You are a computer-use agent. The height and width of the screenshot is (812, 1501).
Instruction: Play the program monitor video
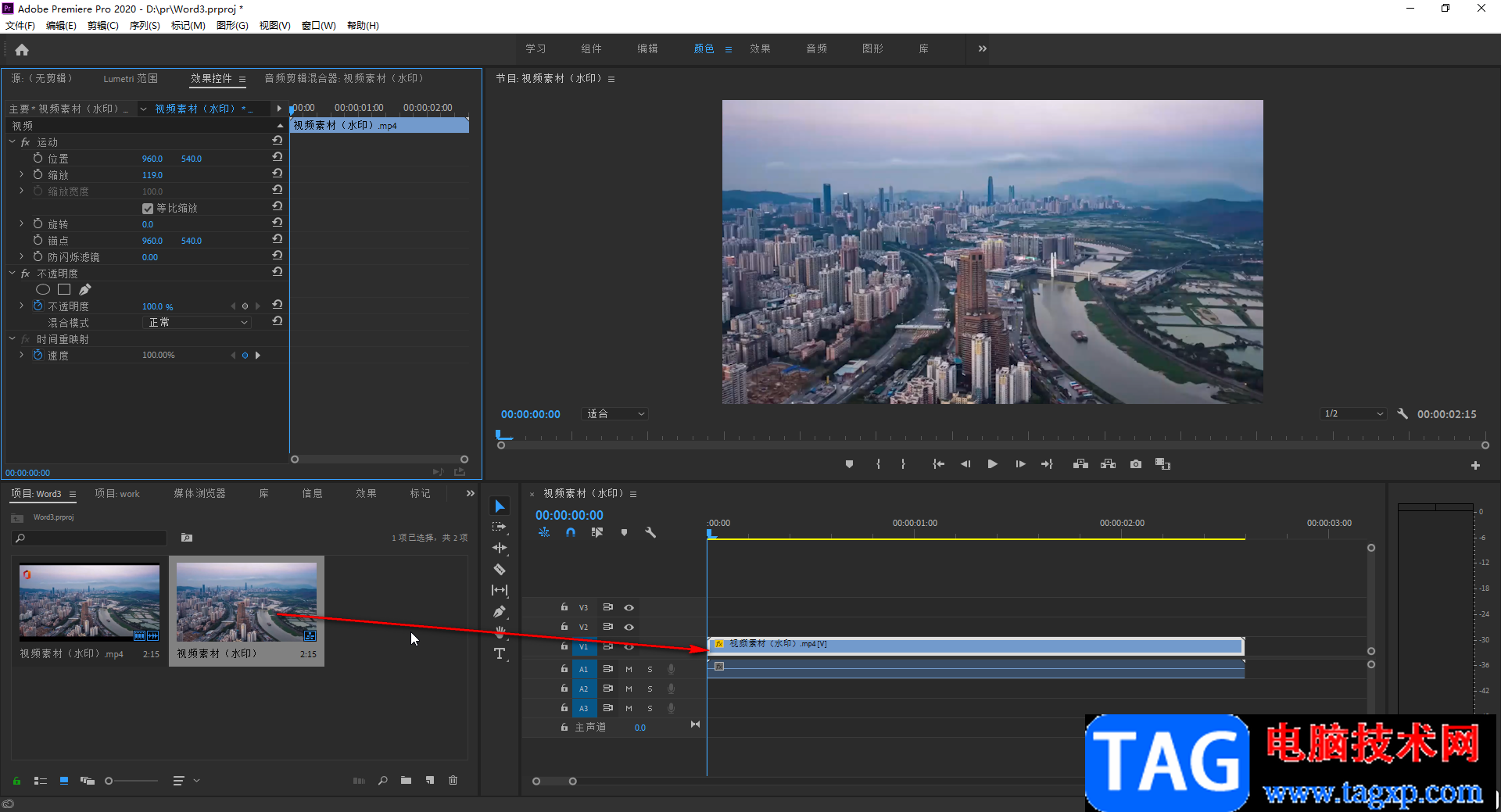coord(992,464)
